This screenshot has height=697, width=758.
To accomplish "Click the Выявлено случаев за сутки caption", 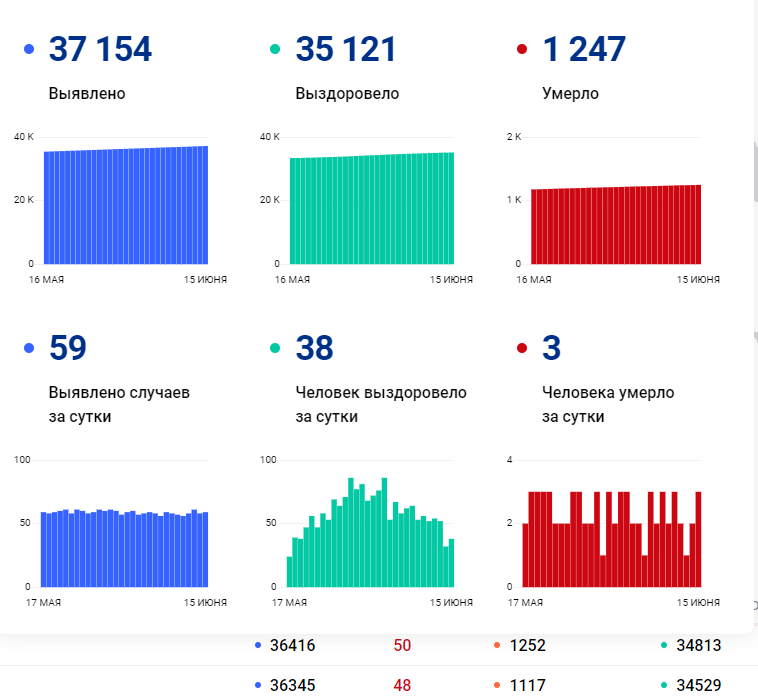I will pyautogui.click(x=119, y=404).
